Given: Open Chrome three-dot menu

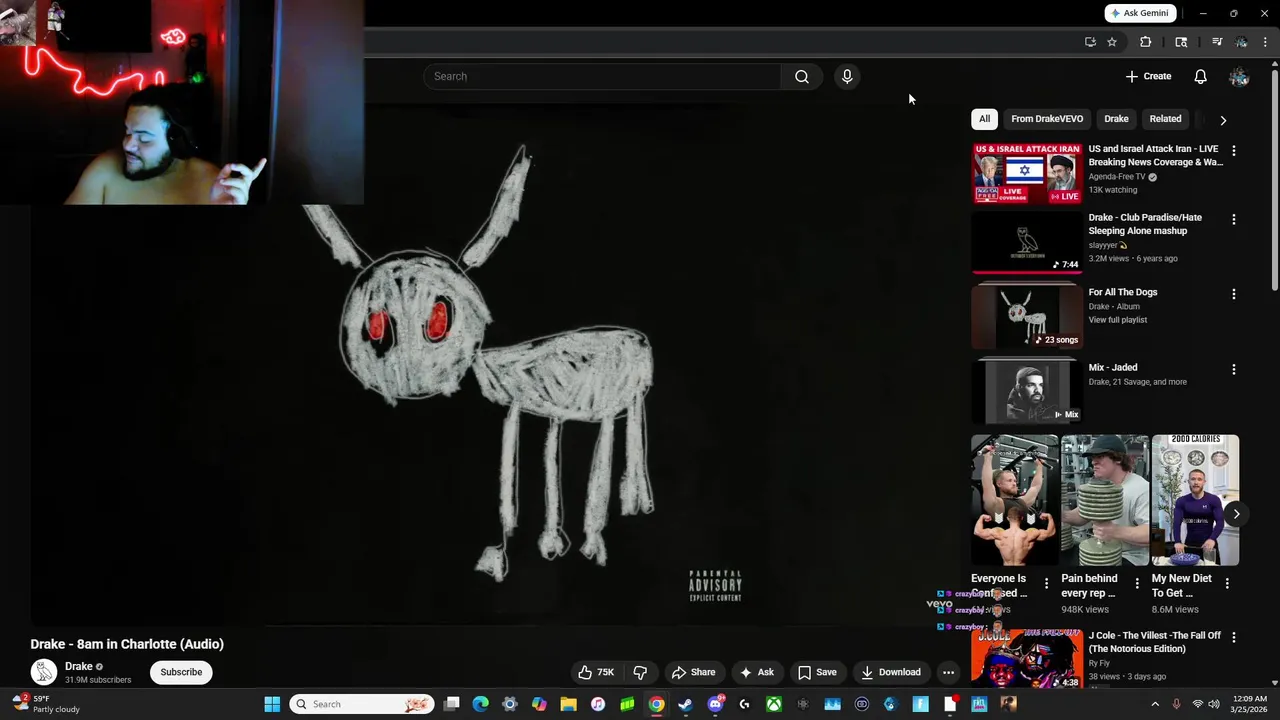Looking at the screenshot, I should point(1265,42).
